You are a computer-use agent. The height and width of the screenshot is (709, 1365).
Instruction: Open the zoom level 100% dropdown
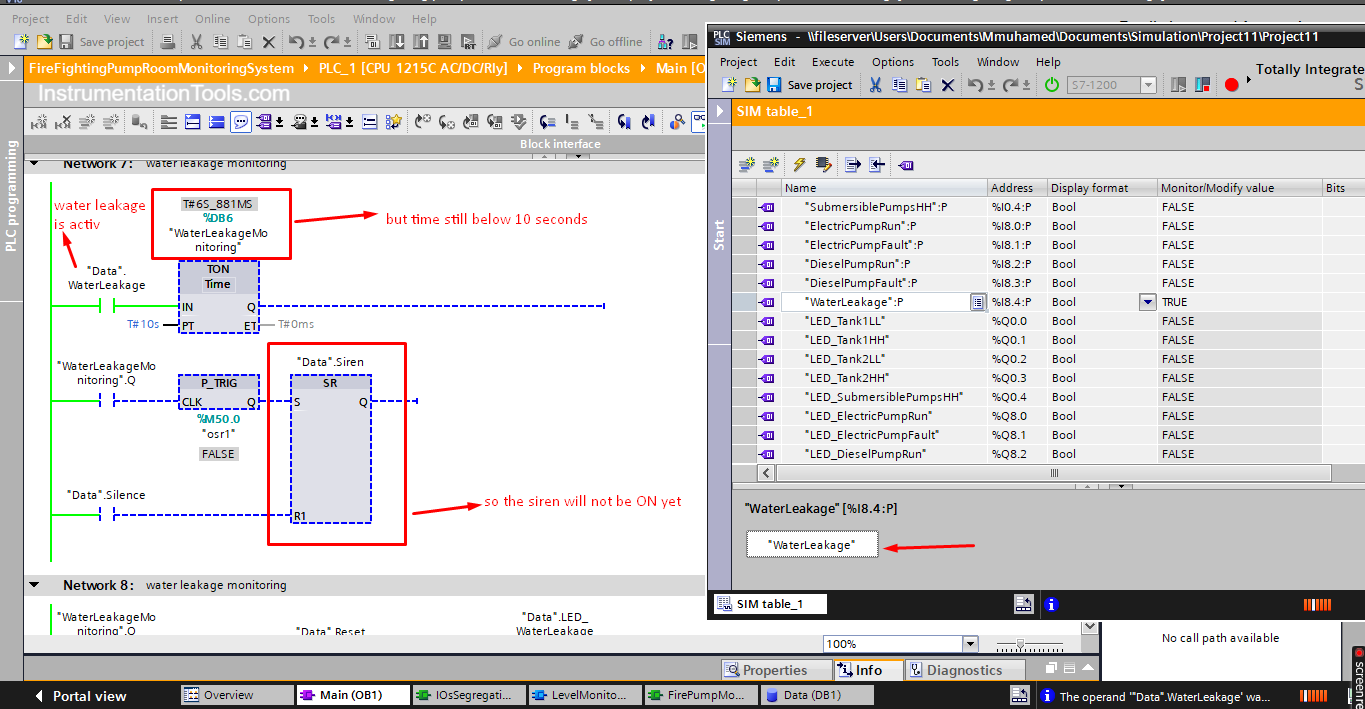coord(968,644)
